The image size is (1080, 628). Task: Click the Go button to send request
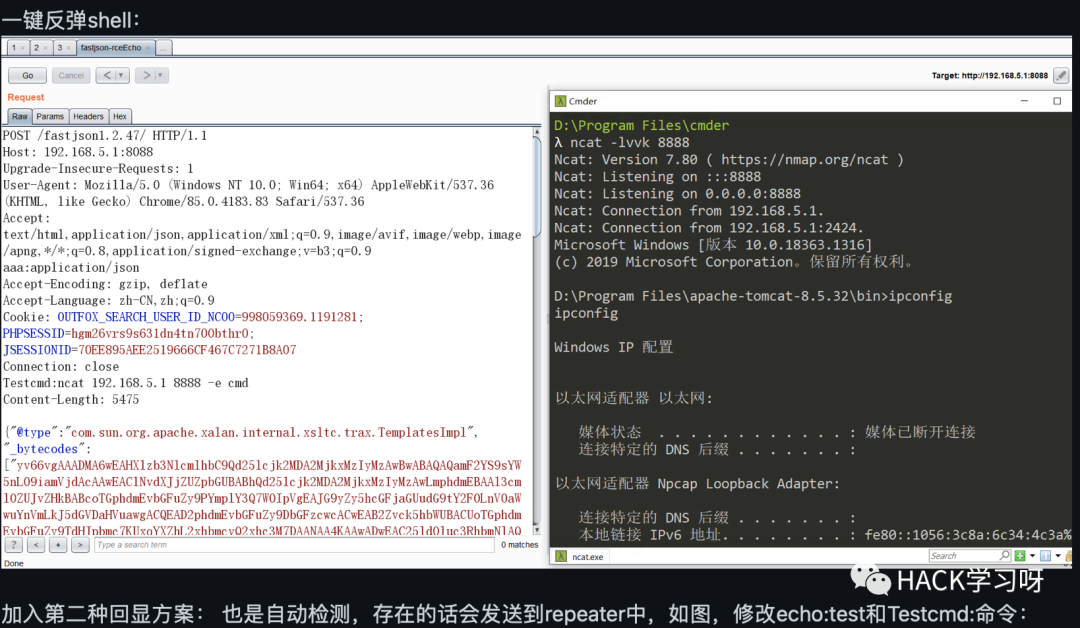[28, 76]
